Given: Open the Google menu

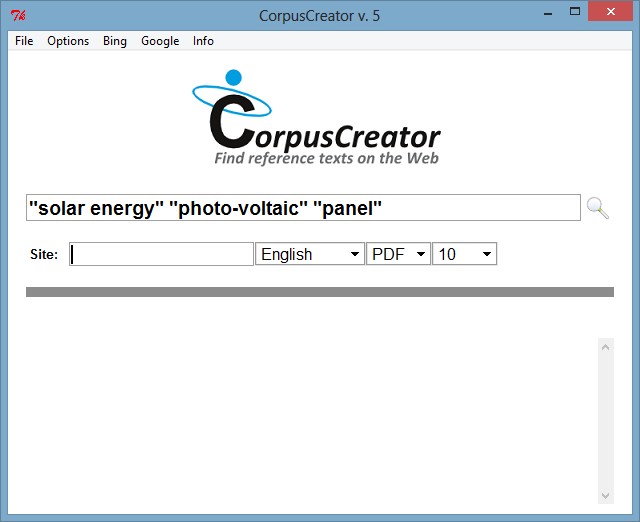Looking at the screenshot, I should 160,41.
